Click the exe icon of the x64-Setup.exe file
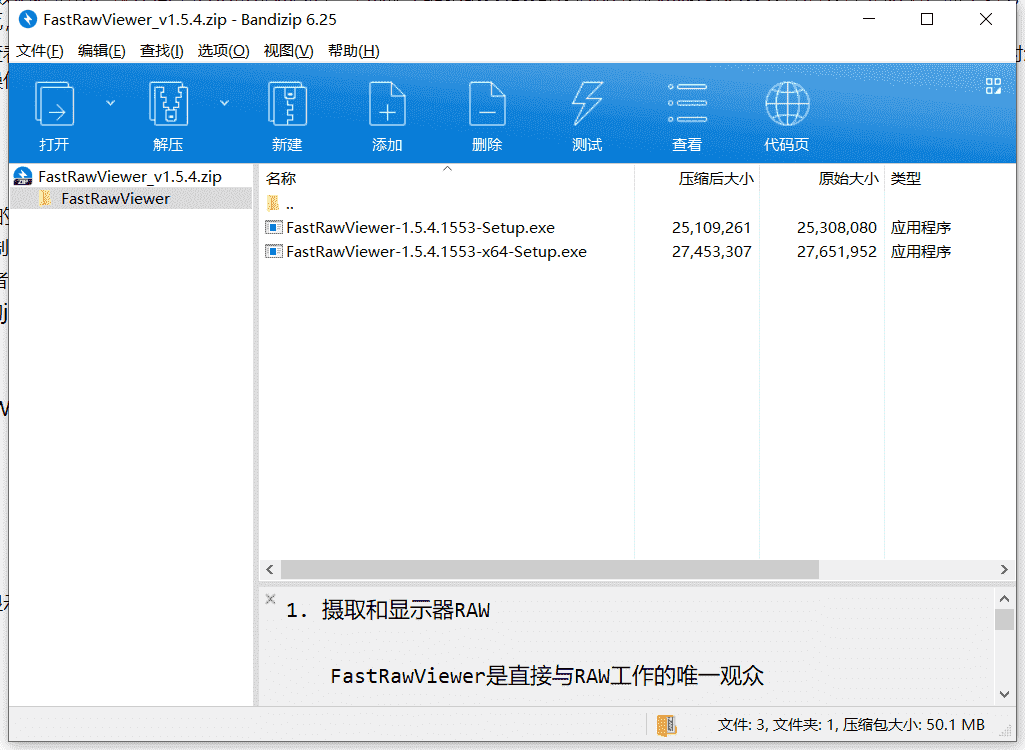This screenshot has width=1025, height=750. coord(274,252)
